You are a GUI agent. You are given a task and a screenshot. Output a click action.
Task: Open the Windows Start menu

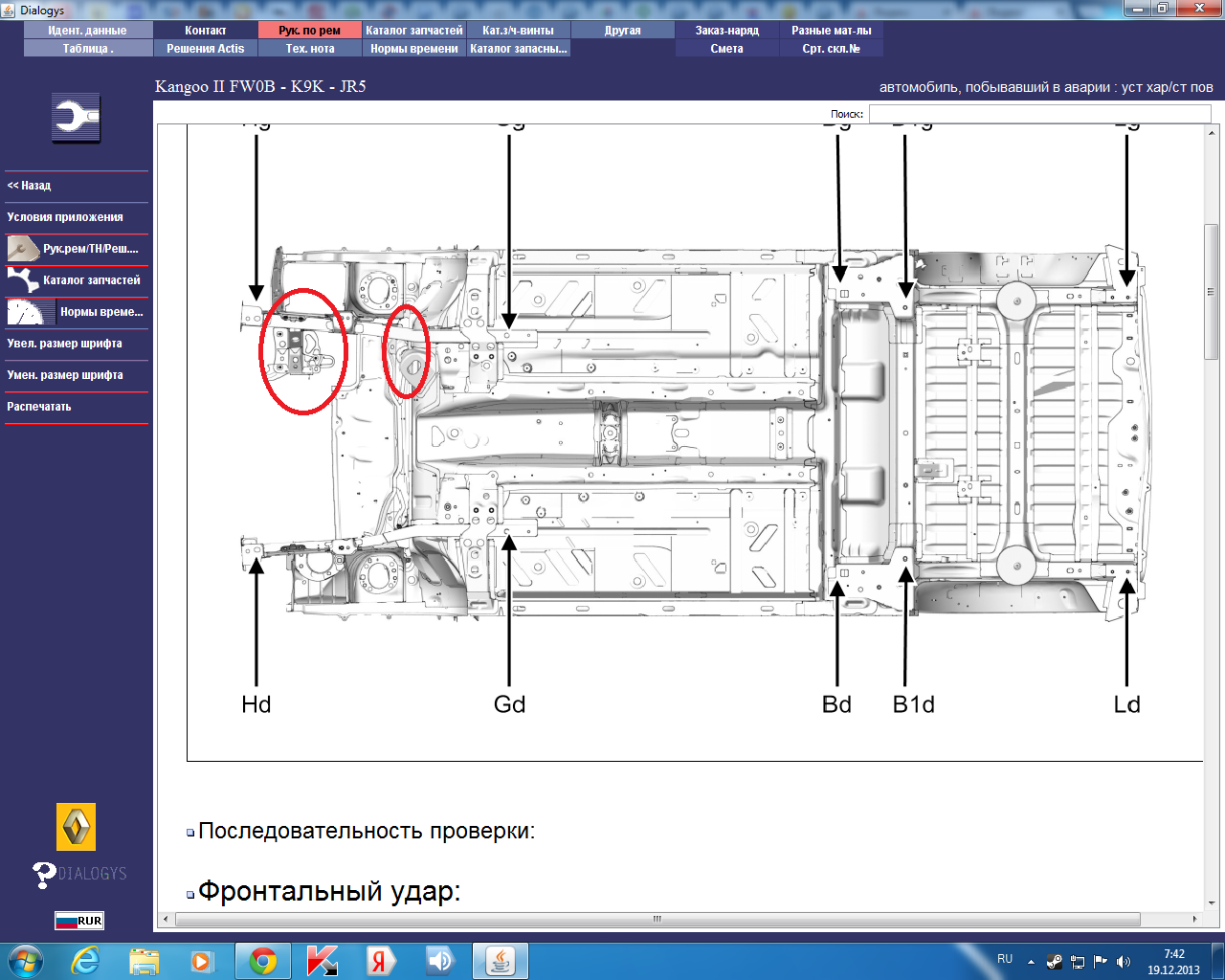point(25,961)
